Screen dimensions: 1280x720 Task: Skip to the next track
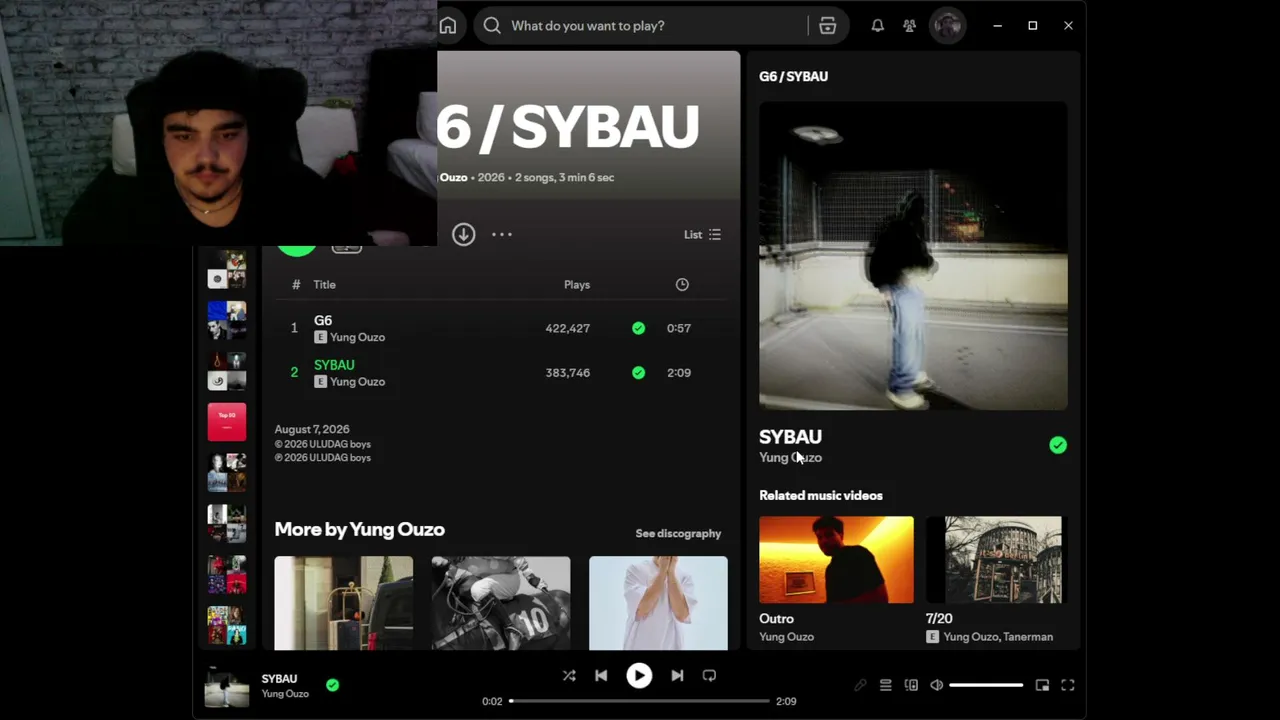677,676
